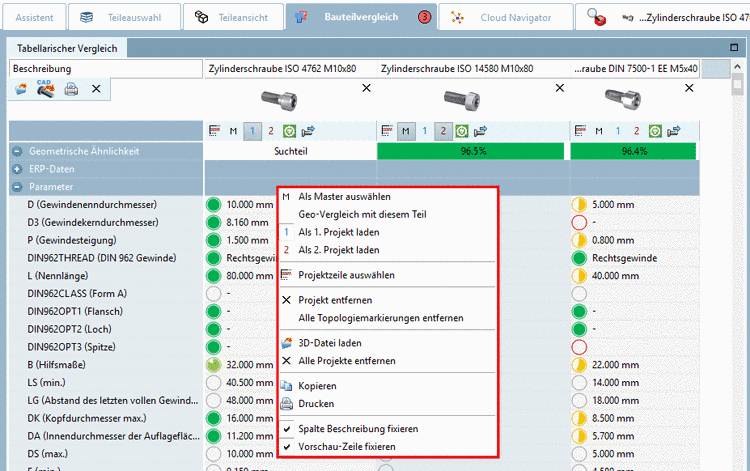Click green geo-compare icon in ISO 4762 column
This screenshot has height=471, width=750.
coord(289,131)
